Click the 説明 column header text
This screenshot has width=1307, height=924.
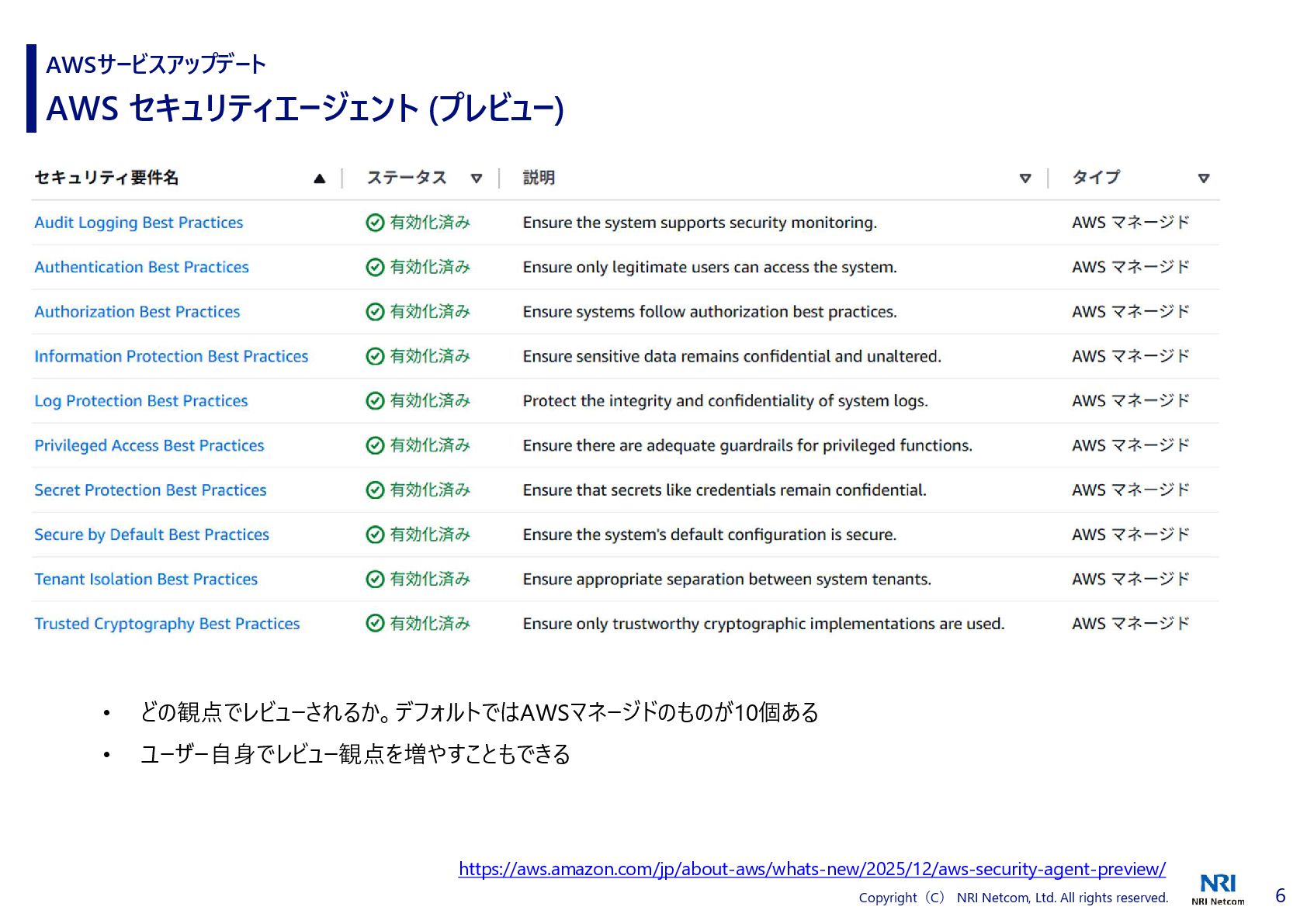[x=539, y=178]
